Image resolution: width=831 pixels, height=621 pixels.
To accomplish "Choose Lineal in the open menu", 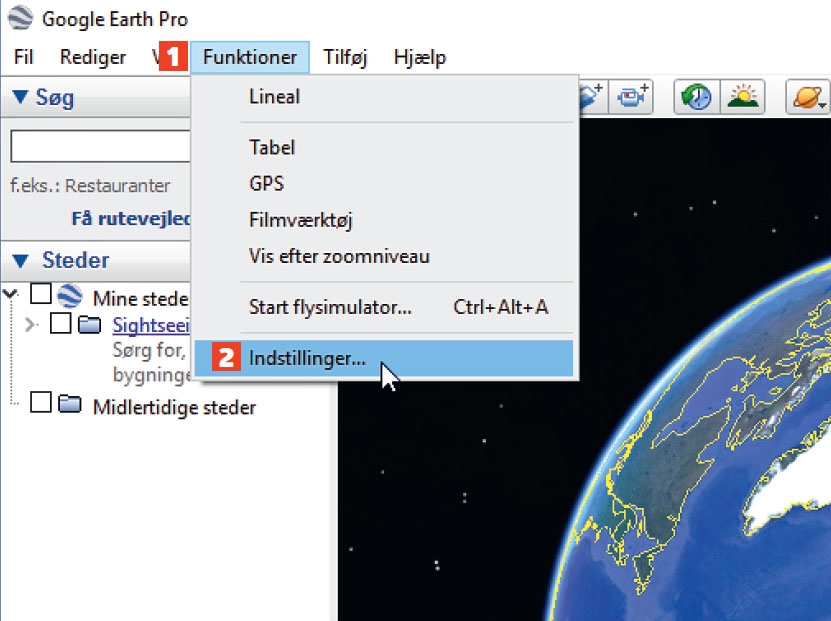I will pyautogui.click(x=274, y=97).
